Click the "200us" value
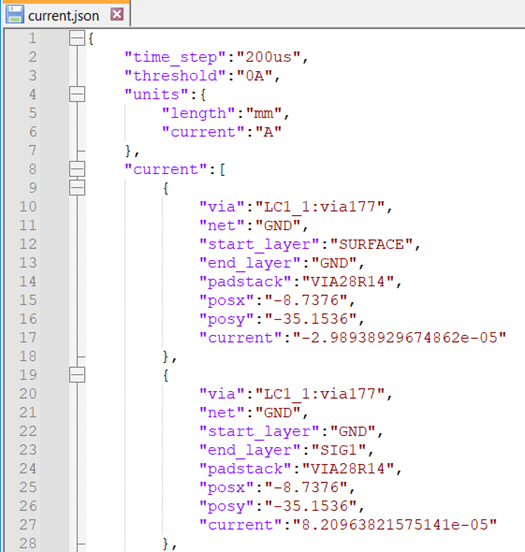 [268, 57]
